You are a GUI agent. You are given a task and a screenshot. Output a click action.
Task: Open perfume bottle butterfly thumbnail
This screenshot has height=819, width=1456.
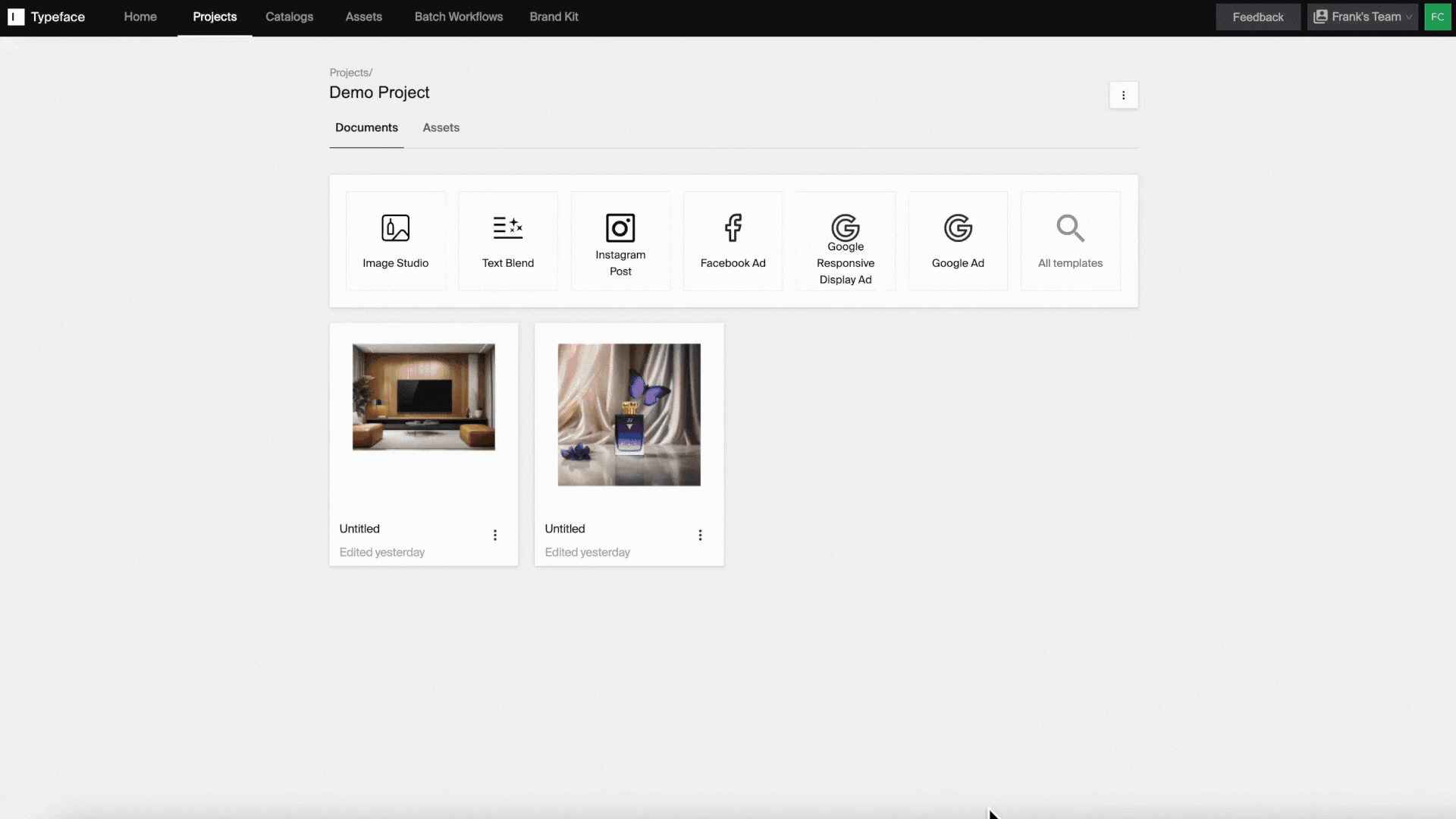click(x=629, y=415)
